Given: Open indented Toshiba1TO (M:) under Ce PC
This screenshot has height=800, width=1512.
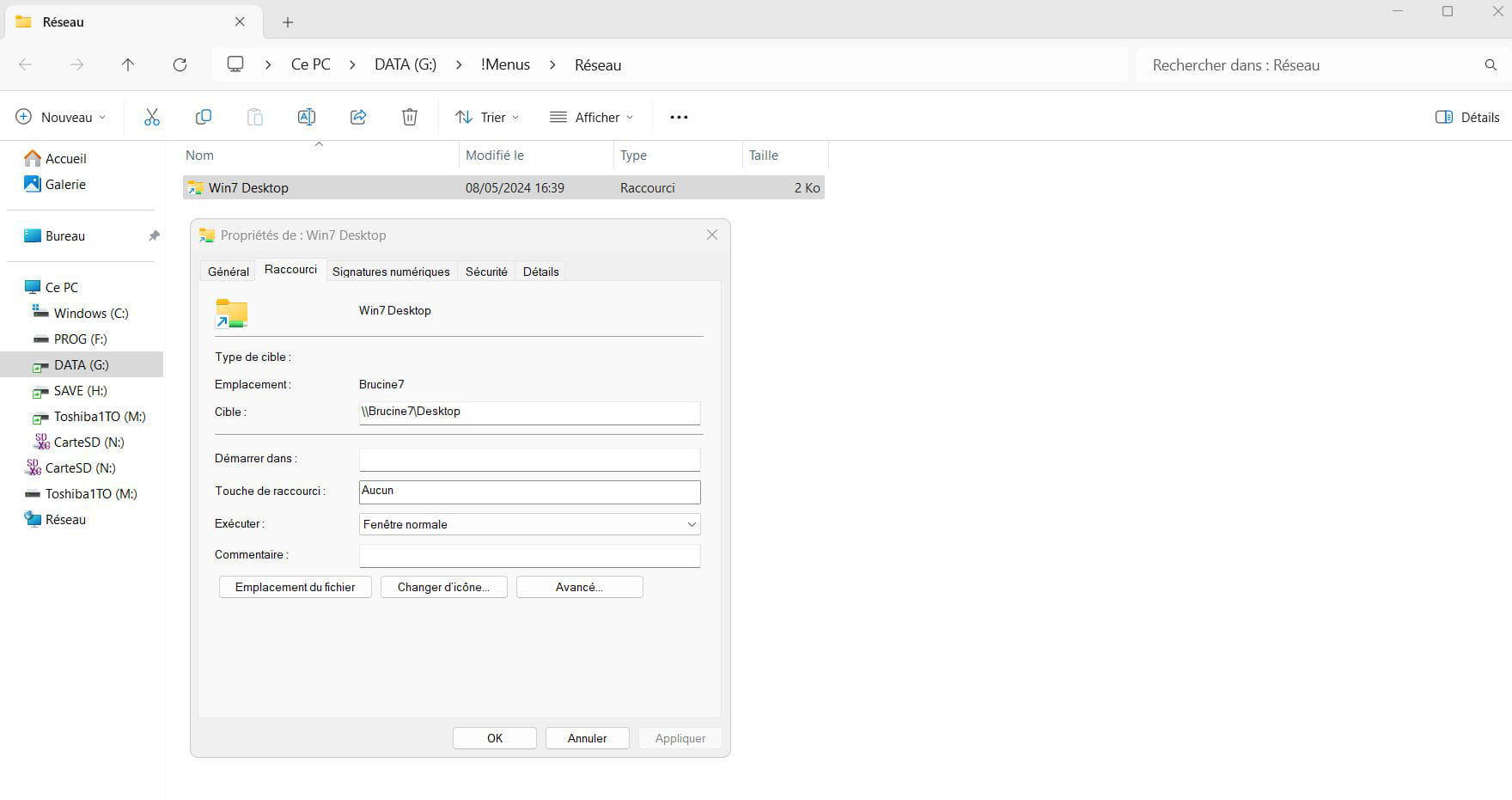Looking at the screenshot, I should pyautogui.click(x=89, y=416).
